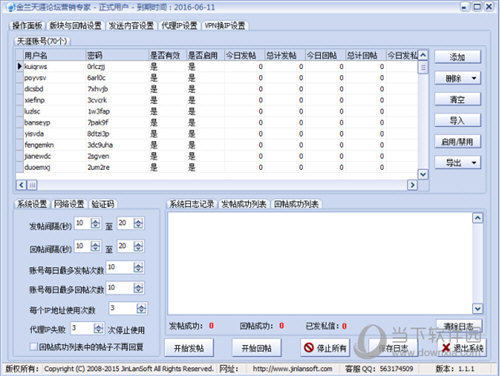Click the 今日发帖 column header
The image size is (500, 376).
coord(245,55)
